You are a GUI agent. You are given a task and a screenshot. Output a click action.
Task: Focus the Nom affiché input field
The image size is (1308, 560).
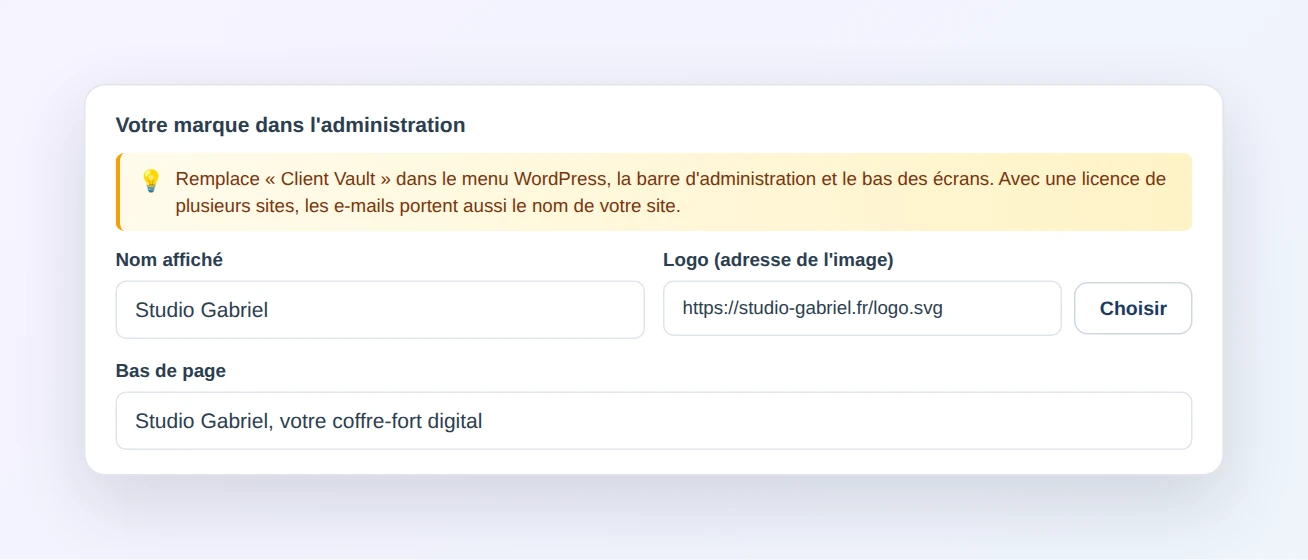[380, 309]
